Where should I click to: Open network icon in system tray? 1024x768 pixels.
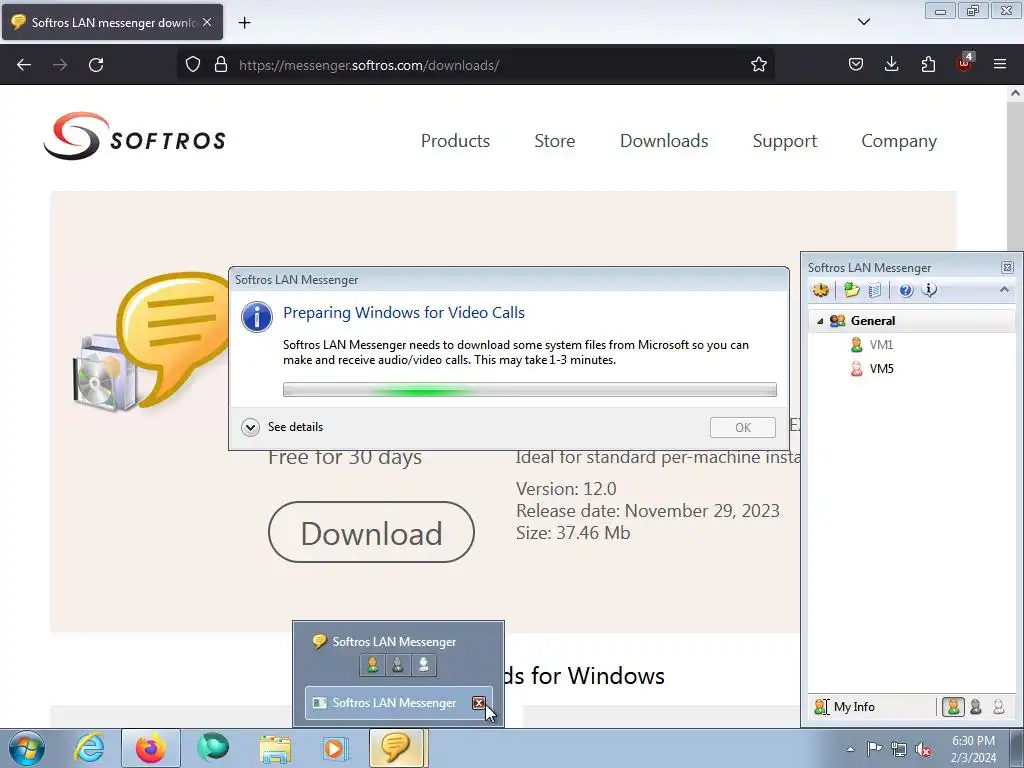click(899, 749)
